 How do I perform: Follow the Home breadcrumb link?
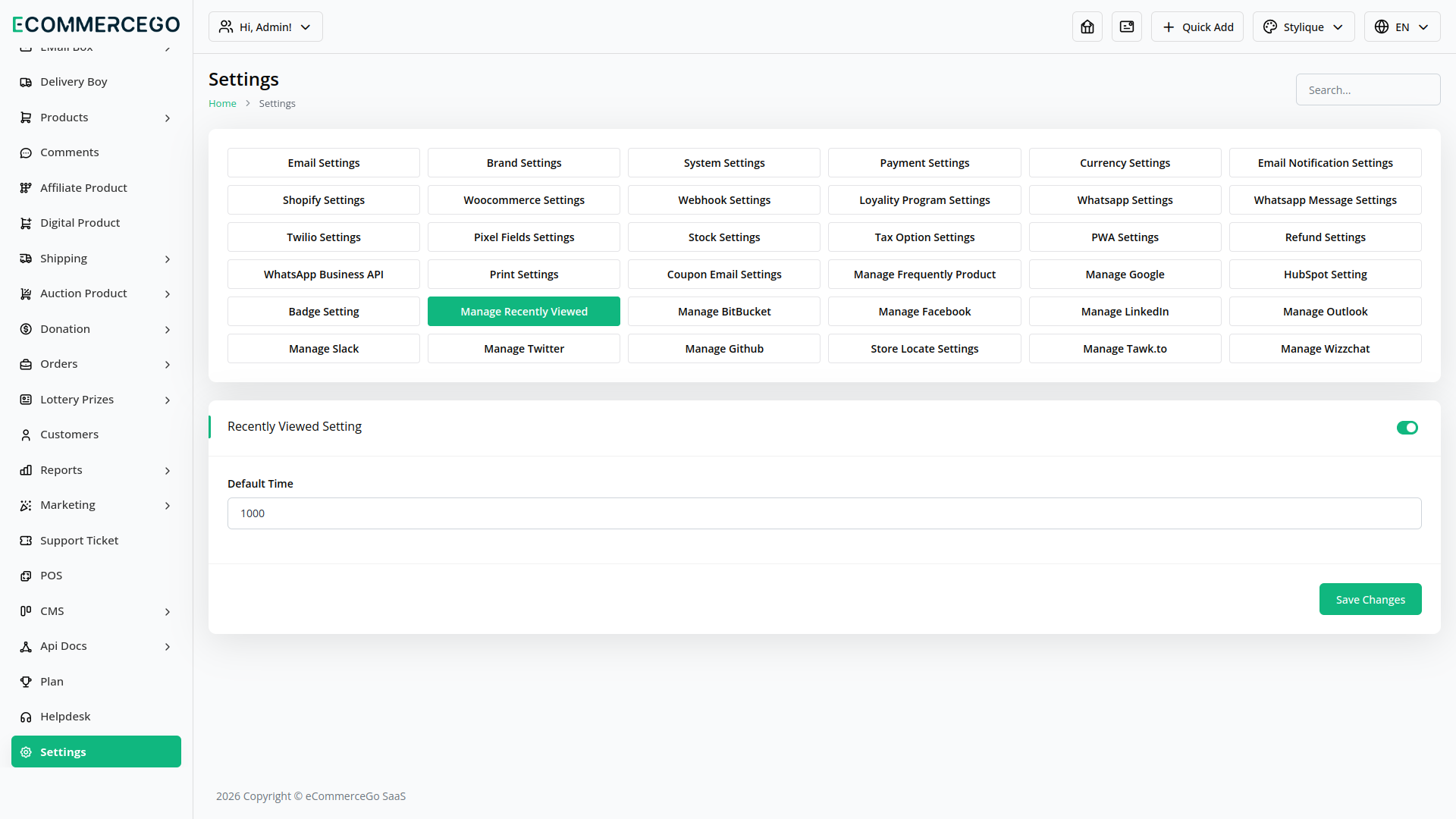point(222,104)
